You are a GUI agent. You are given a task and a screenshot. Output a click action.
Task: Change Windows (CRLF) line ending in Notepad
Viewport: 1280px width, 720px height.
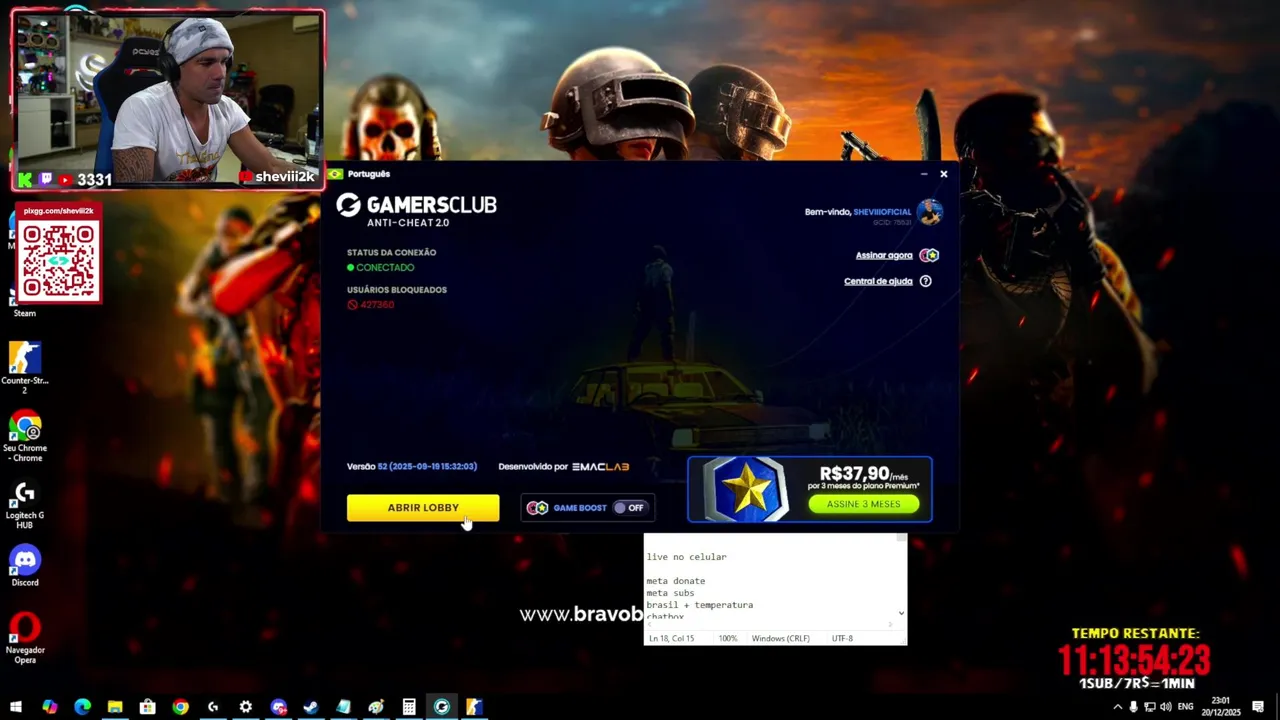pos(781,638)
